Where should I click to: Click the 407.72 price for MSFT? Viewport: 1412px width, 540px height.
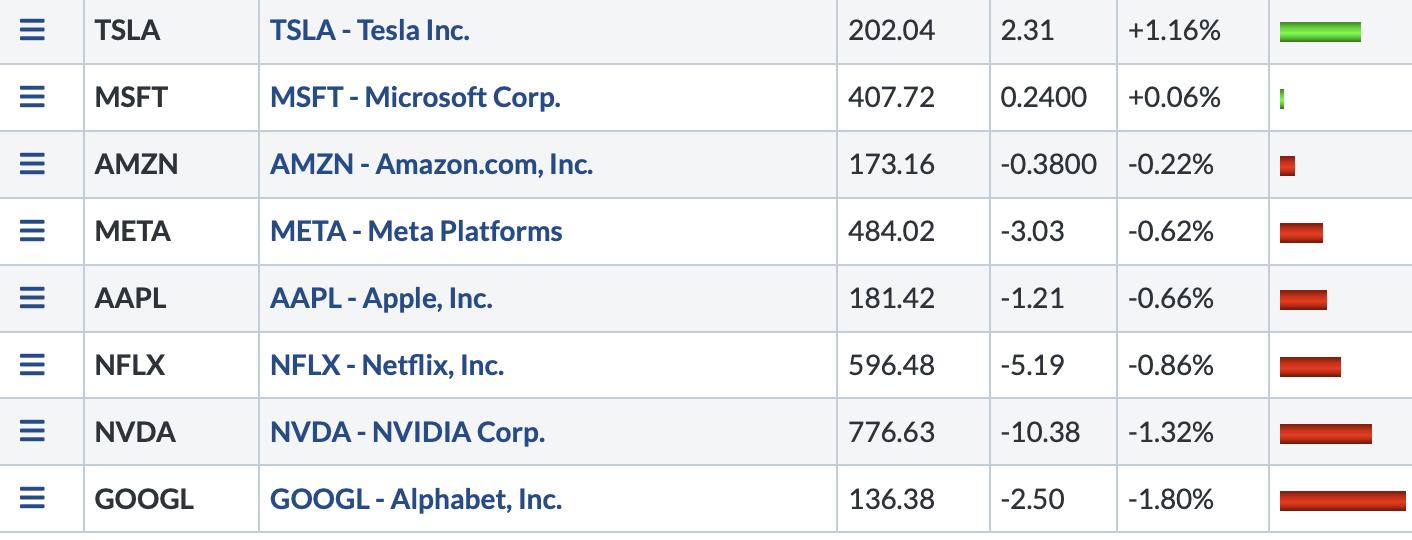pyautogui.click(x=892, y=98)
